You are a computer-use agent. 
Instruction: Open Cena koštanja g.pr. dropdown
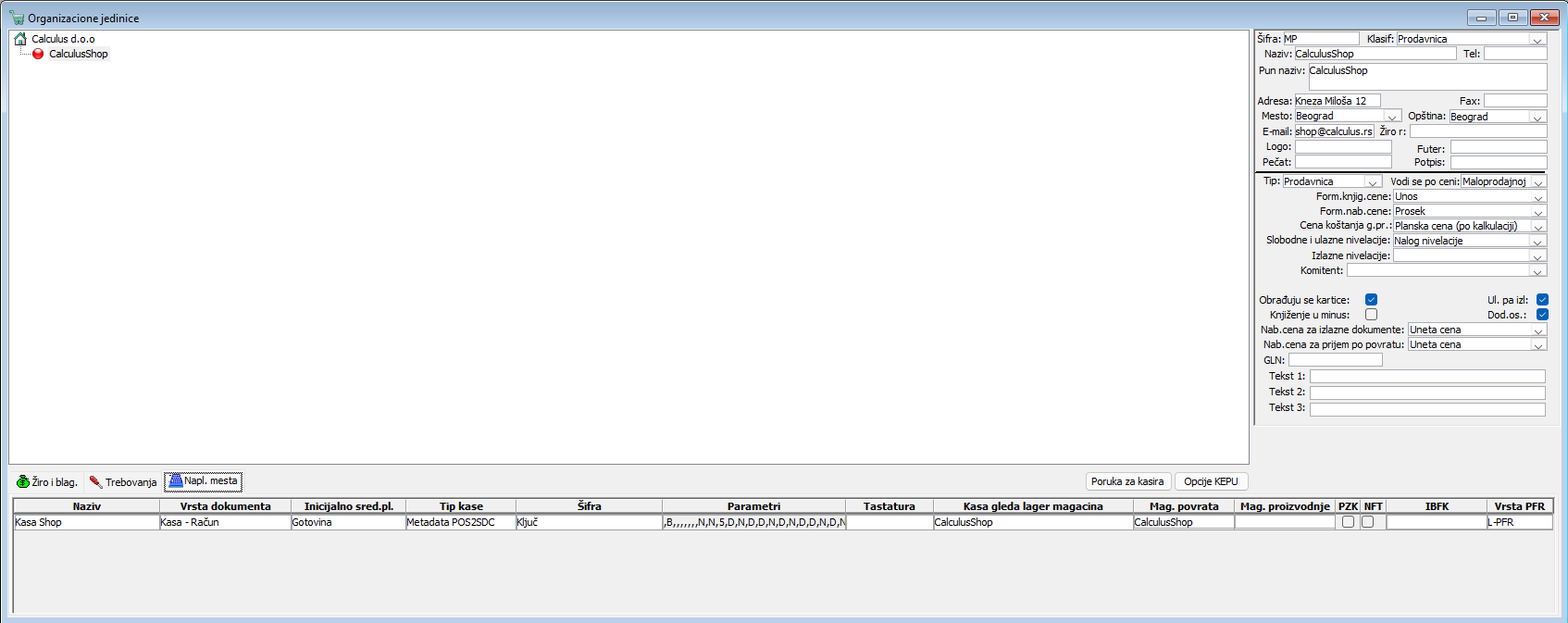1537,227
